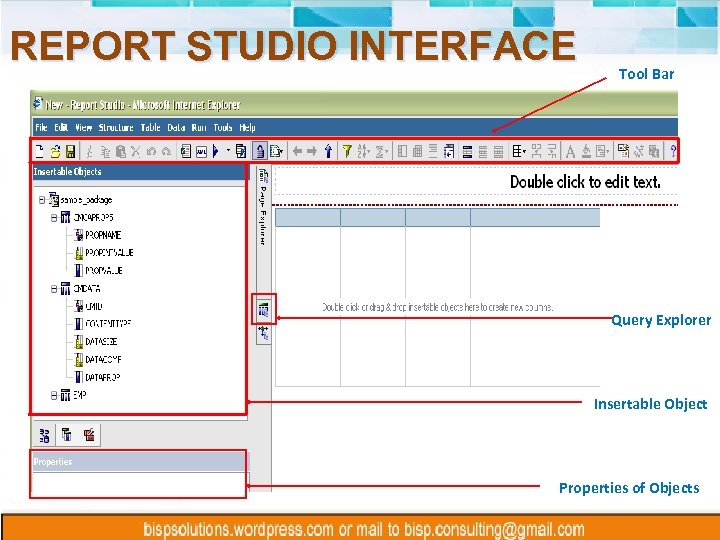Screen dimensions: 720x540
Task: Open the Tools menu
Action: click(x=223, y=128)
